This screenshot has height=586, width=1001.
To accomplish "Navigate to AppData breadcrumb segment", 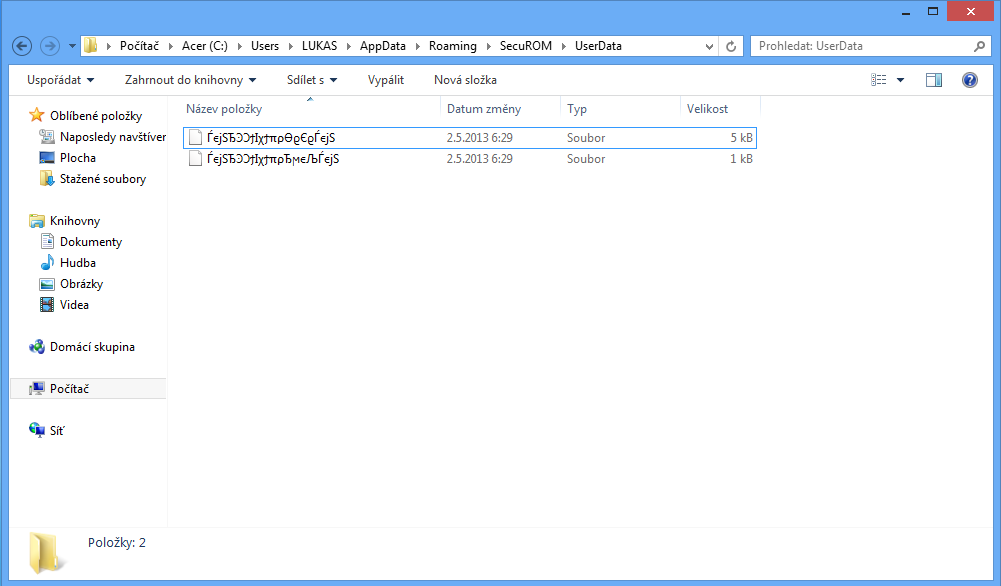I will click(x=382, y=46).
